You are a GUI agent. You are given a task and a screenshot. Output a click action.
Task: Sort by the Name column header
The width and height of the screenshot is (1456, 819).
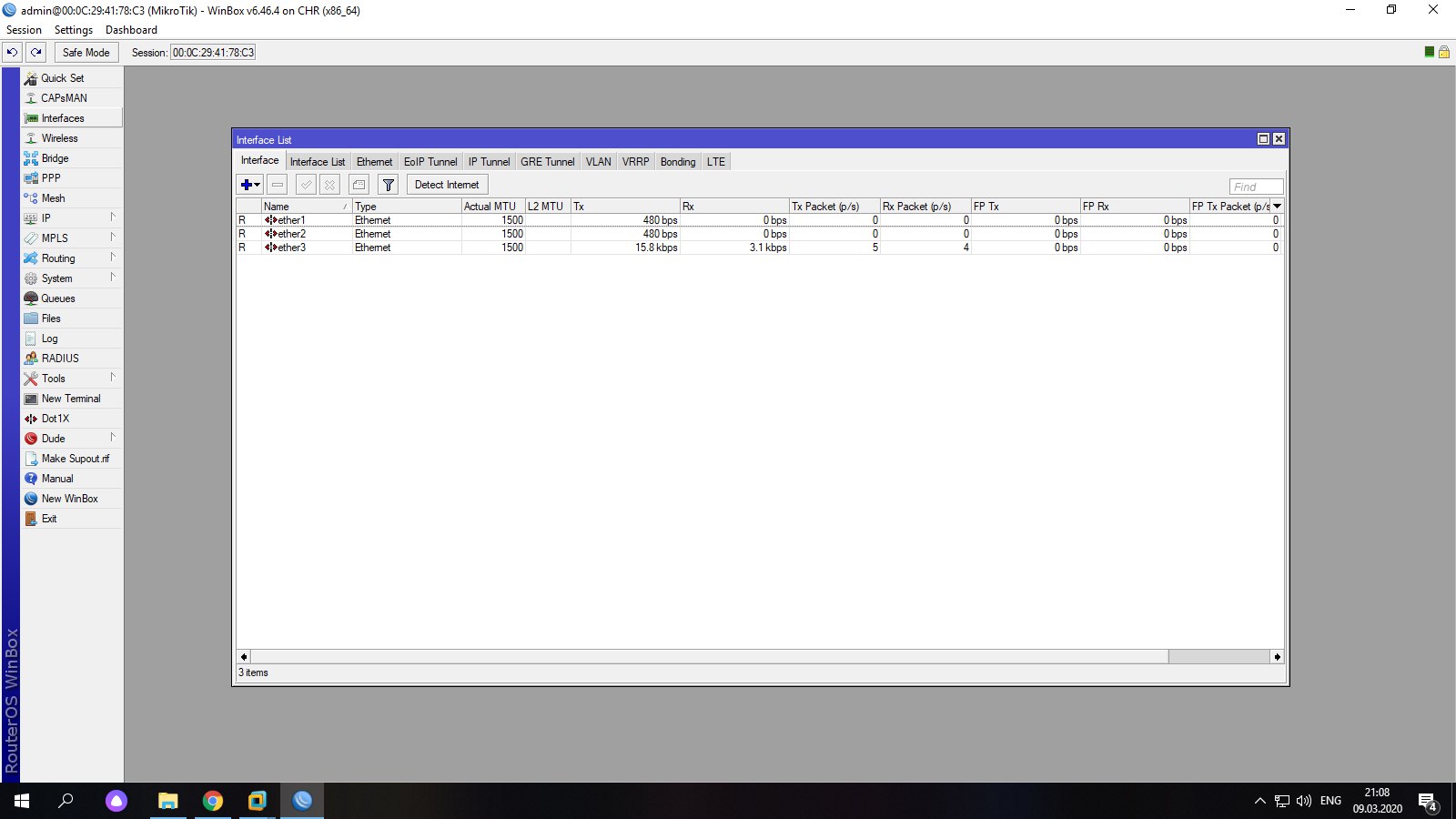pyautogui.click(x=307, y=207)
